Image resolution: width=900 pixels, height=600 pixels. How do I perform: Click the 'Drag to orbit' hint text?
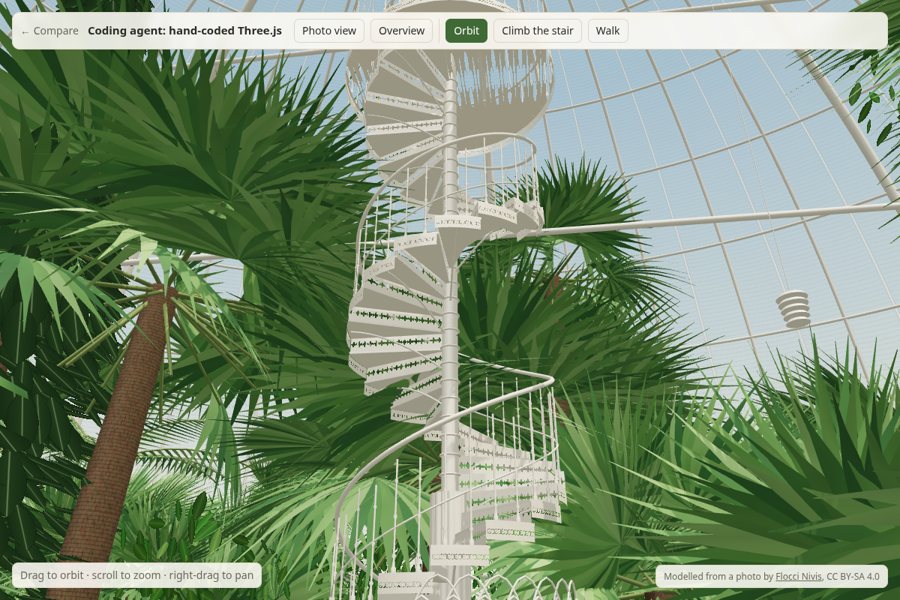pyautogui.click(x=52, y=575)
